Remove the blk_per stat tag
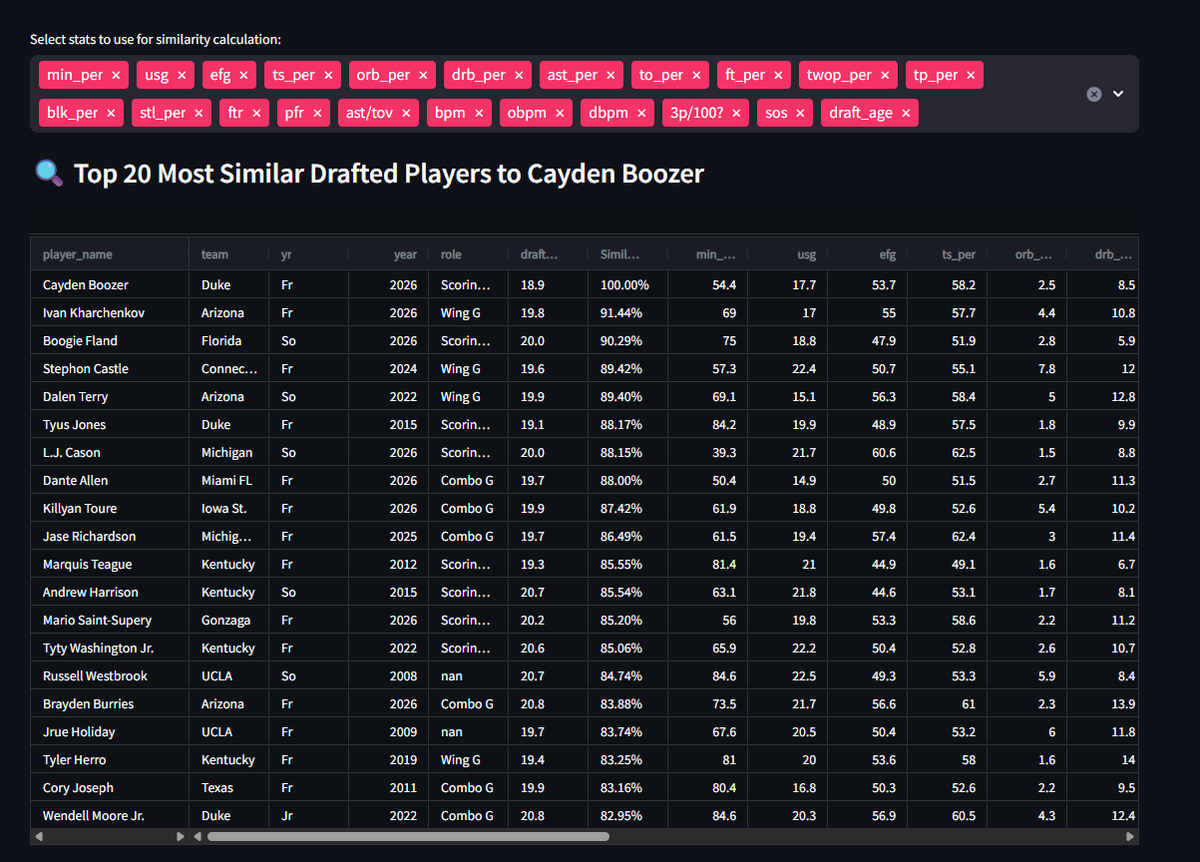Screen dimensions: 1200x862 pyautogui.click(x=110, y=113)
